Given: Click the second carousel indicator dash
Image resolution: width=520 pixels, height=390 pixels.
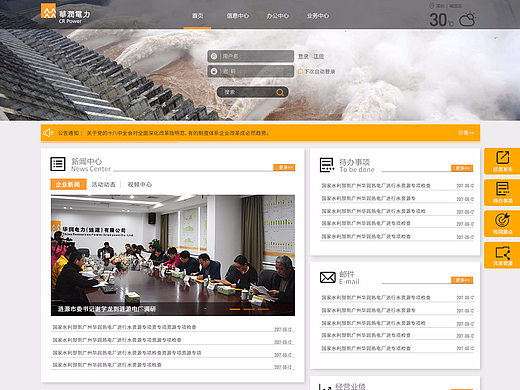Looking at the screenshot, I should pos(249,309).
